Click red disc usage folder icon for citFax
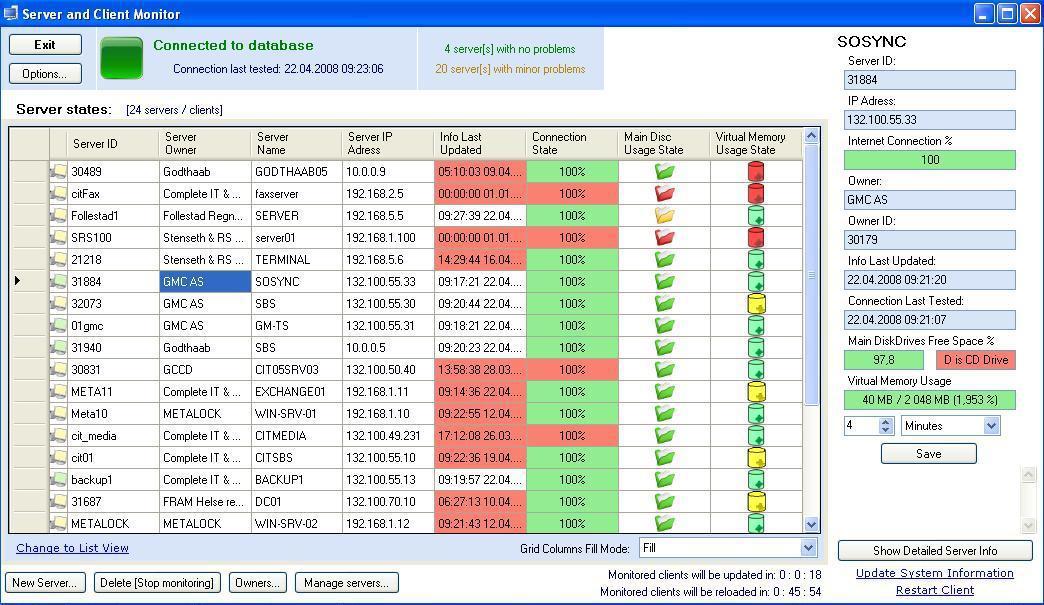This screenshot has width=1044, height=605. point(664,194)
